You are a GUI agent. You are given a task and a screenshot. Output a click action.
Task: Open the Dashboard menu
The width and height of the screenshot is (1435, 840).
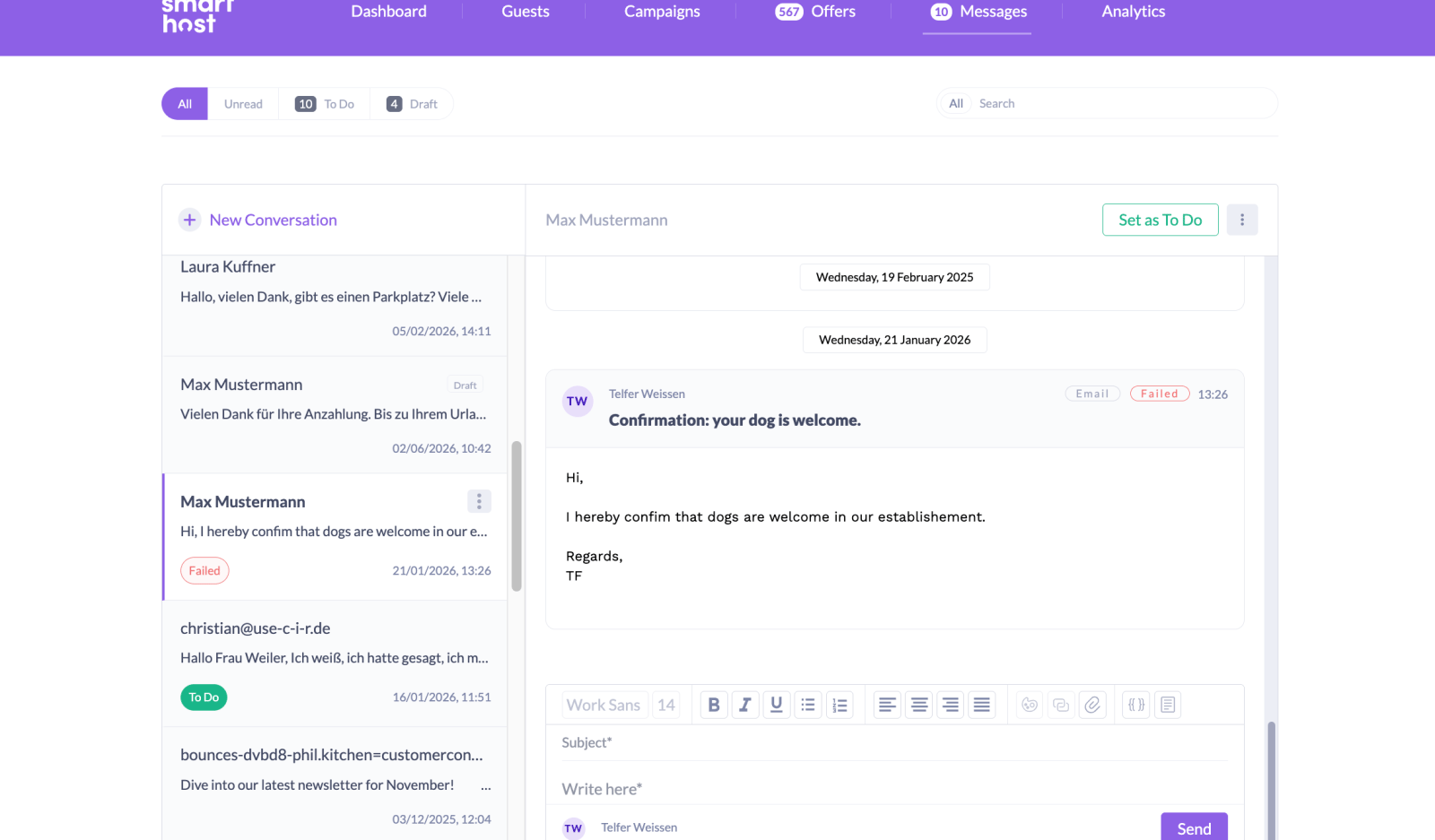click(x=389, y=12)
